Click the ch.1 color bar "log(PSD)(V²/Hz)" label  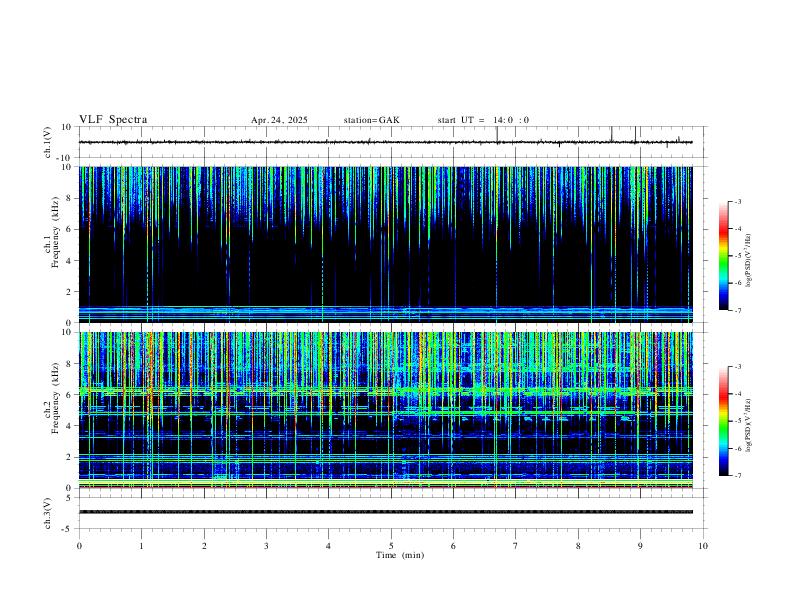[x=749, y=260]
